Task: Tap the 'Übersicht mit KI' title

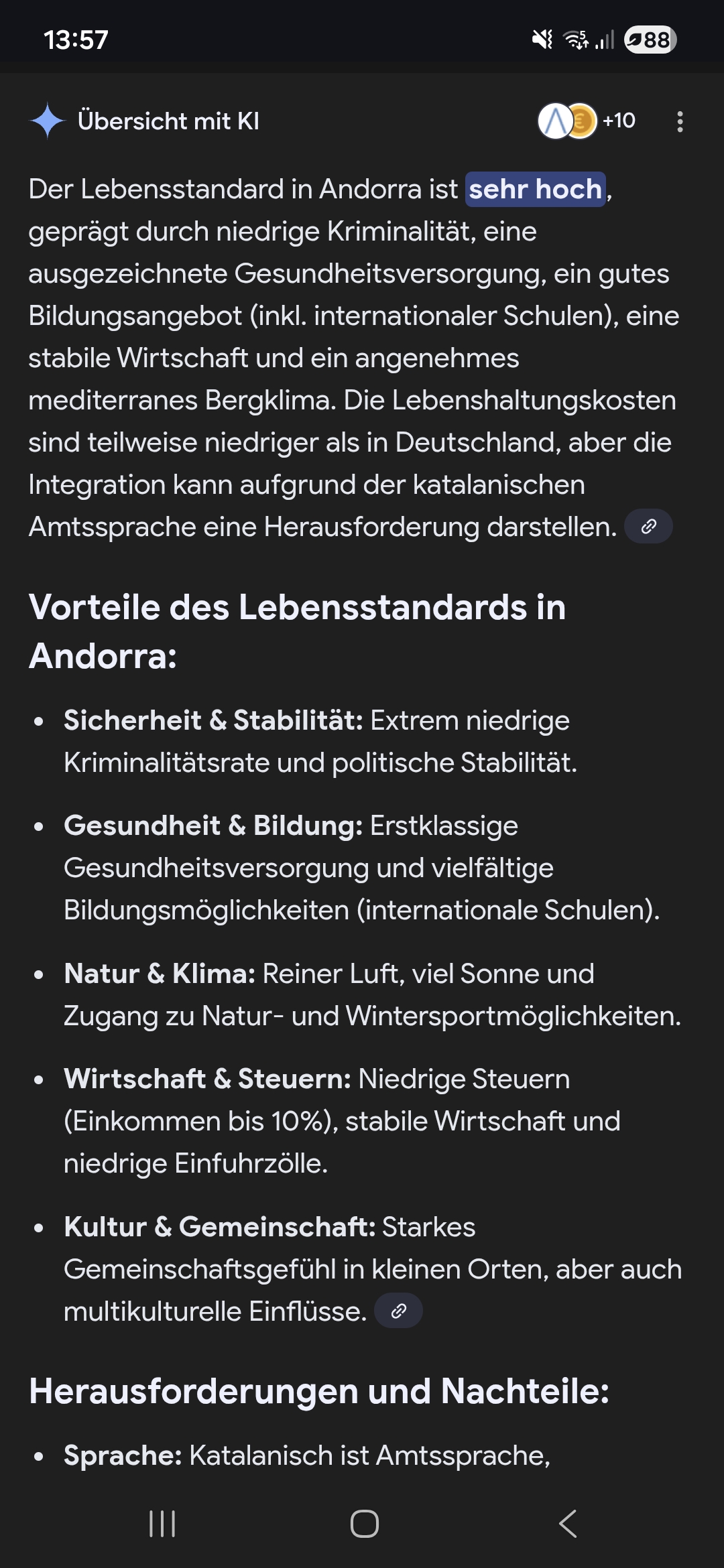Action: pyautogui.click(x=168, y=121)
